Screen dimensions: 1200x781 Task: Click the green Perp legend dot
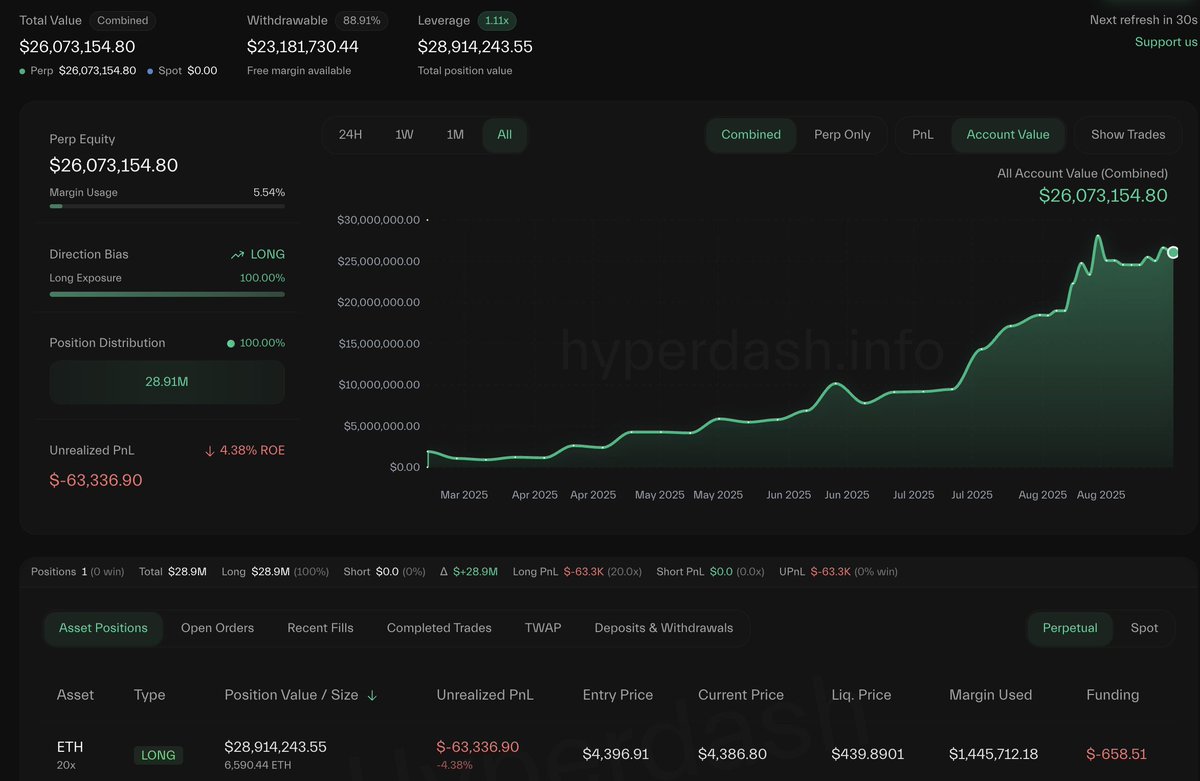[x=23, y=71]
